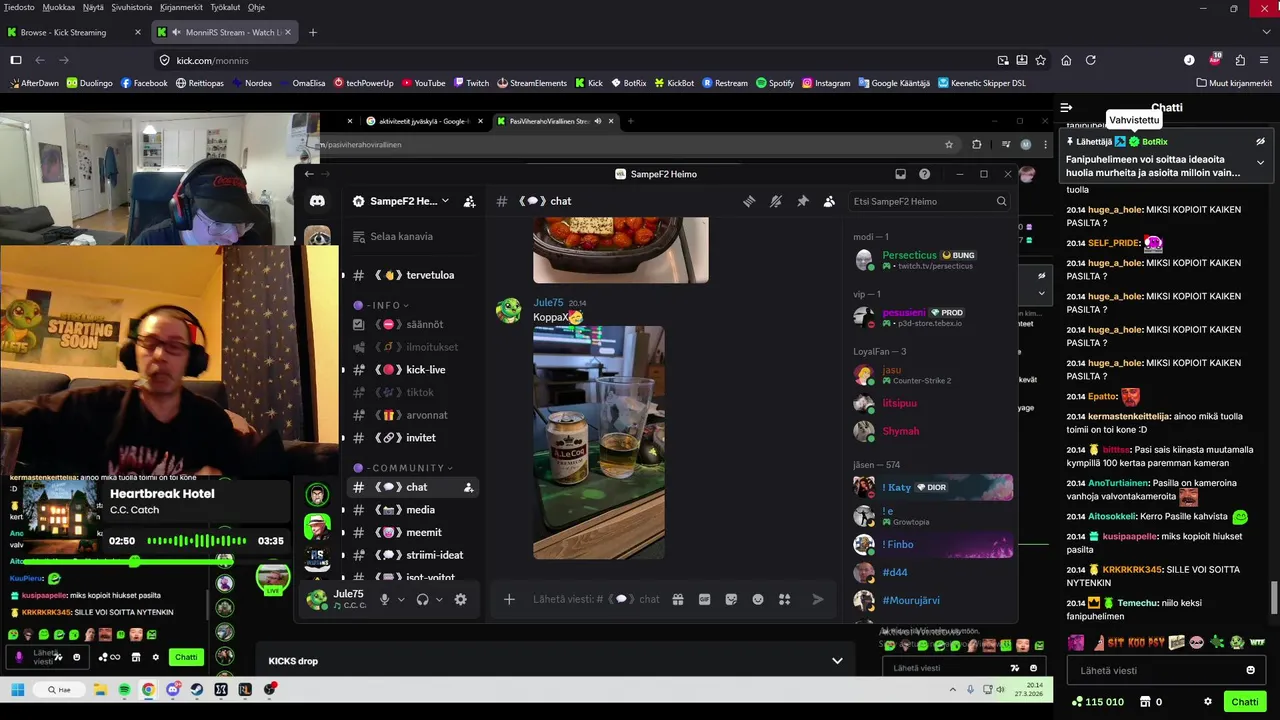Open Kirjanmerkit menu
This screenshot has width=1280, height=720.
click(181, 7)
